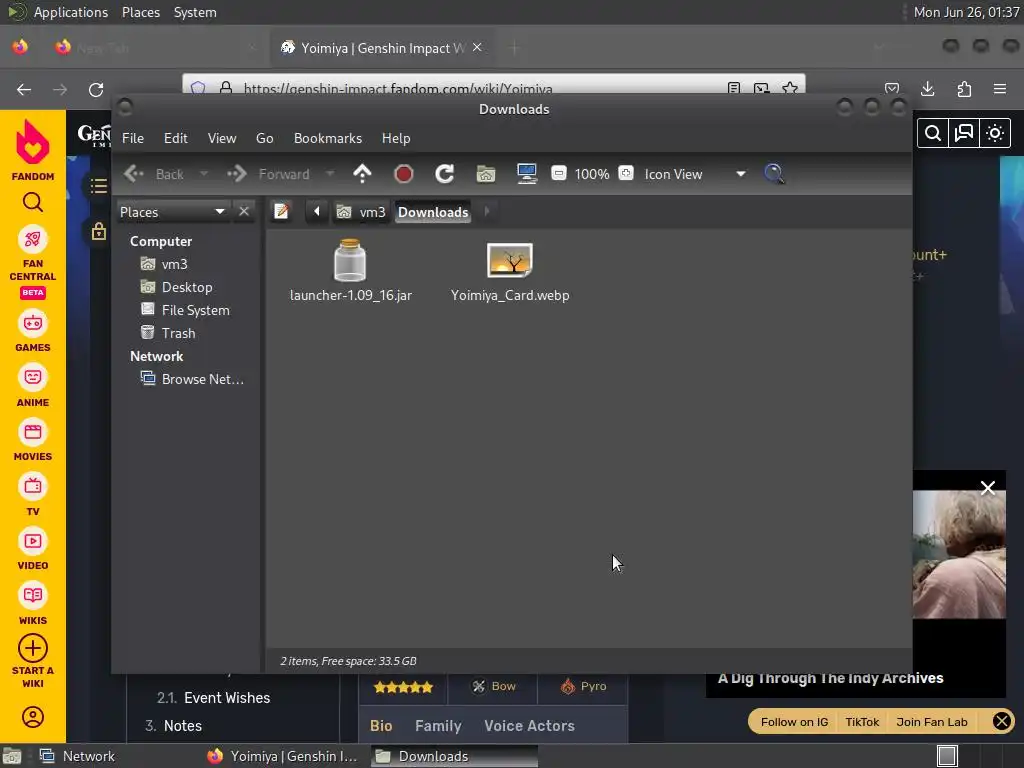The height and width of the screenshot is (768, 1024).
Task: Zoom in with the plus icon
Action: [x=626, y=173]
